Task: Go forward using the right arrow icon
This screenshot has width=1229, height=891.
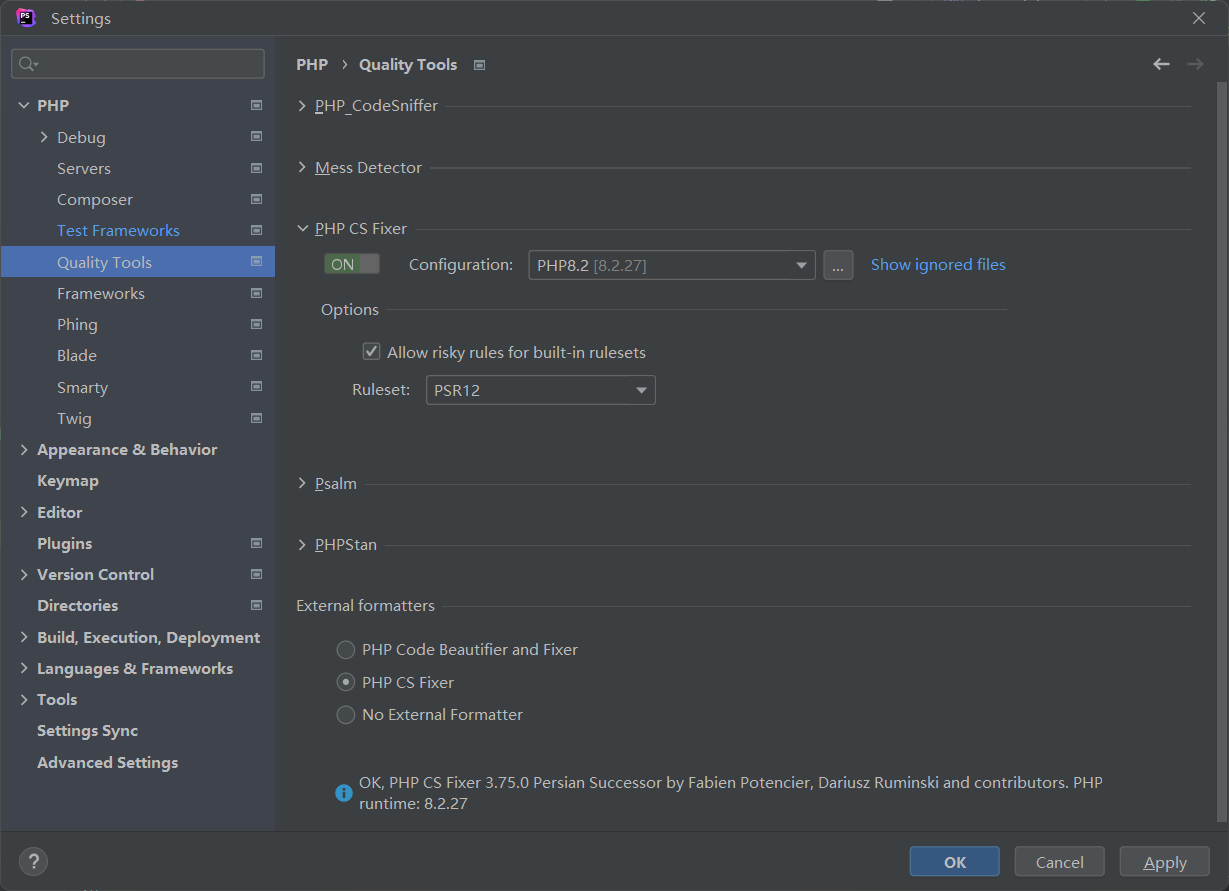Action: coord(1195,64)
